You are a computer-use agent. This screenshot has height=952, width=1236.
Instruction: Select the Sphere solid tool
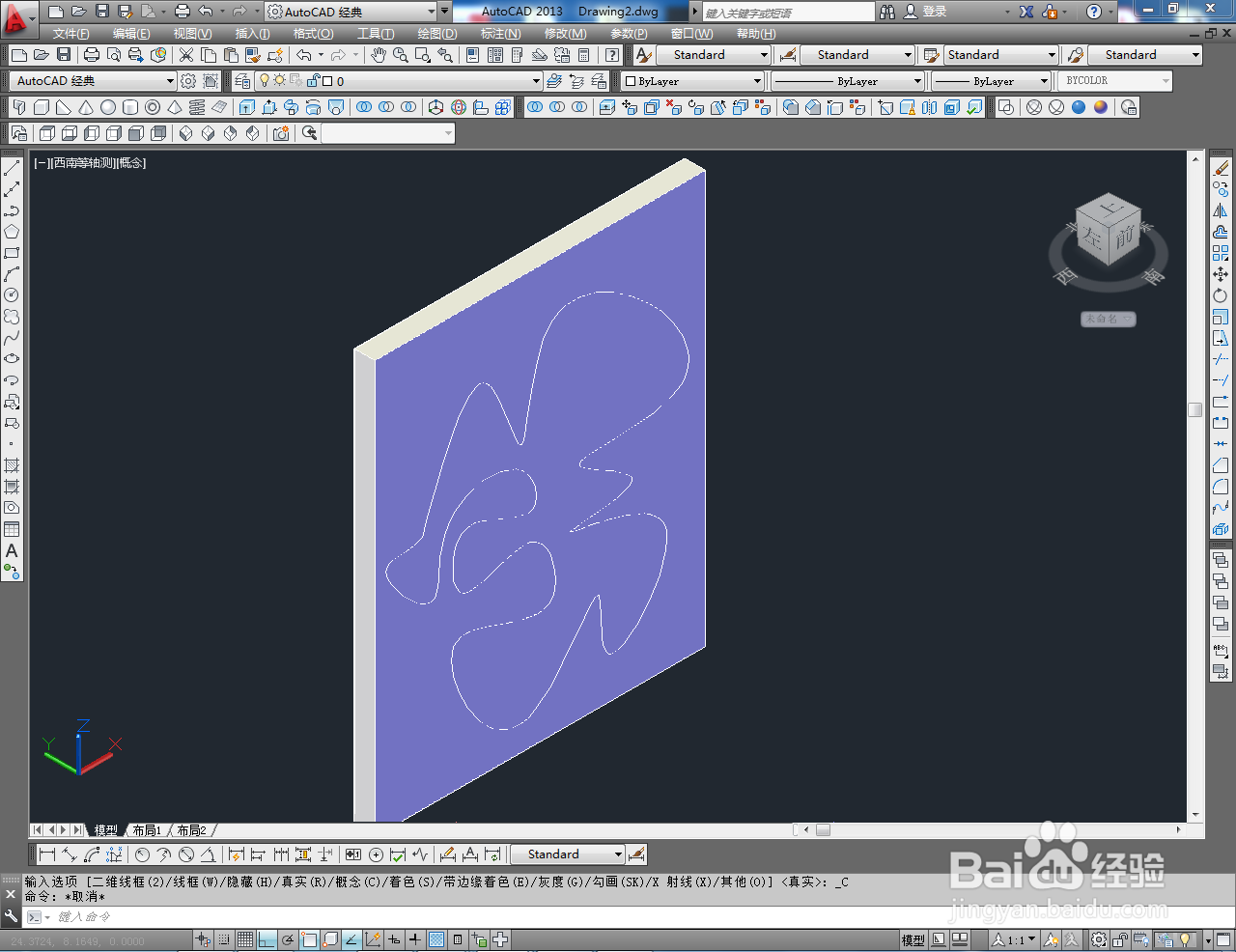coord(108,107)
